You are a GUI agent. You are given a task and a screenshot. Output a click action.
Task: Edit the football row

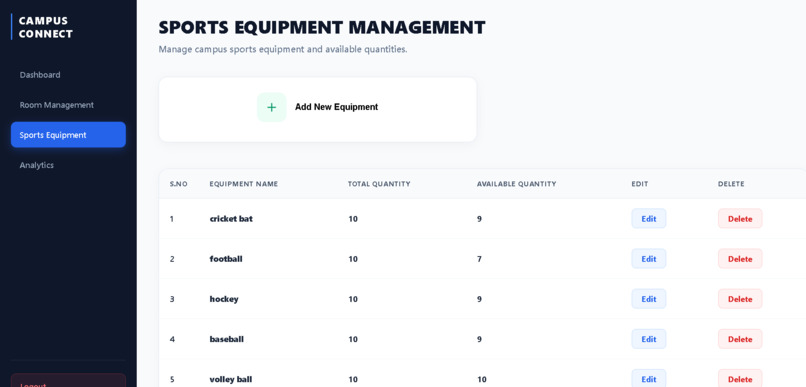(649, 259)
